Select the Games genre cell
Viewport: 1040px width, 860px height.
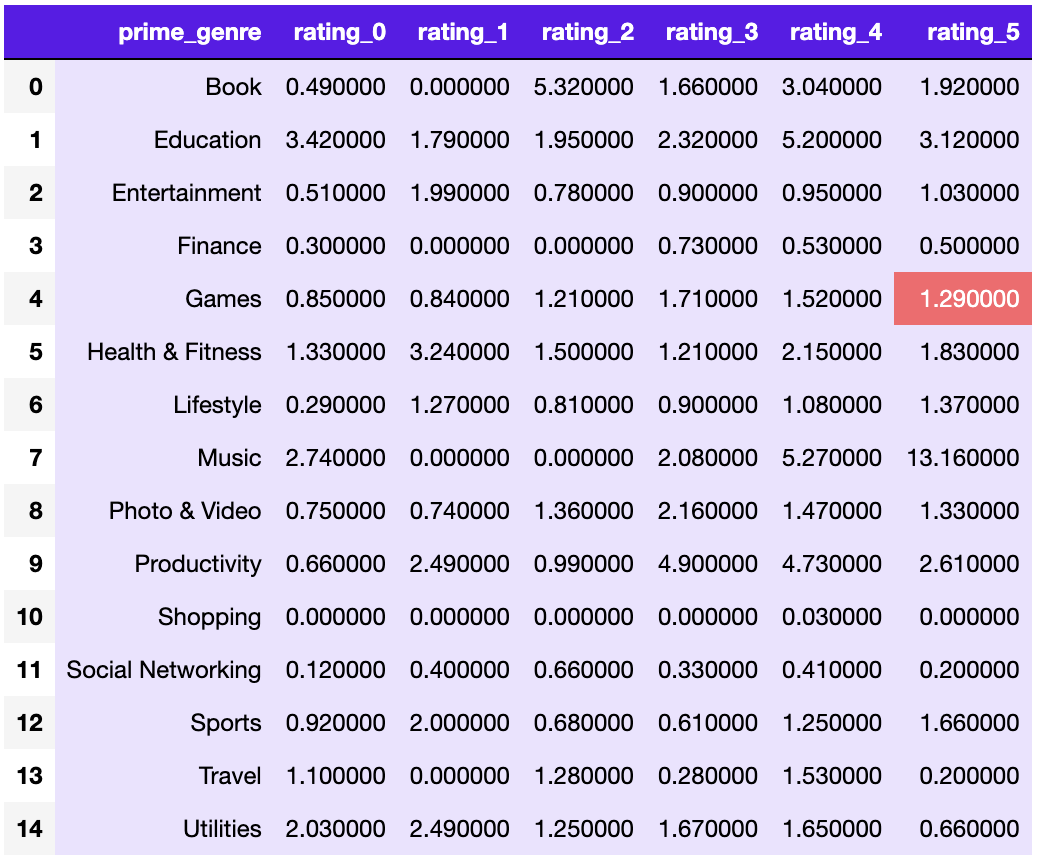point(223,298)
